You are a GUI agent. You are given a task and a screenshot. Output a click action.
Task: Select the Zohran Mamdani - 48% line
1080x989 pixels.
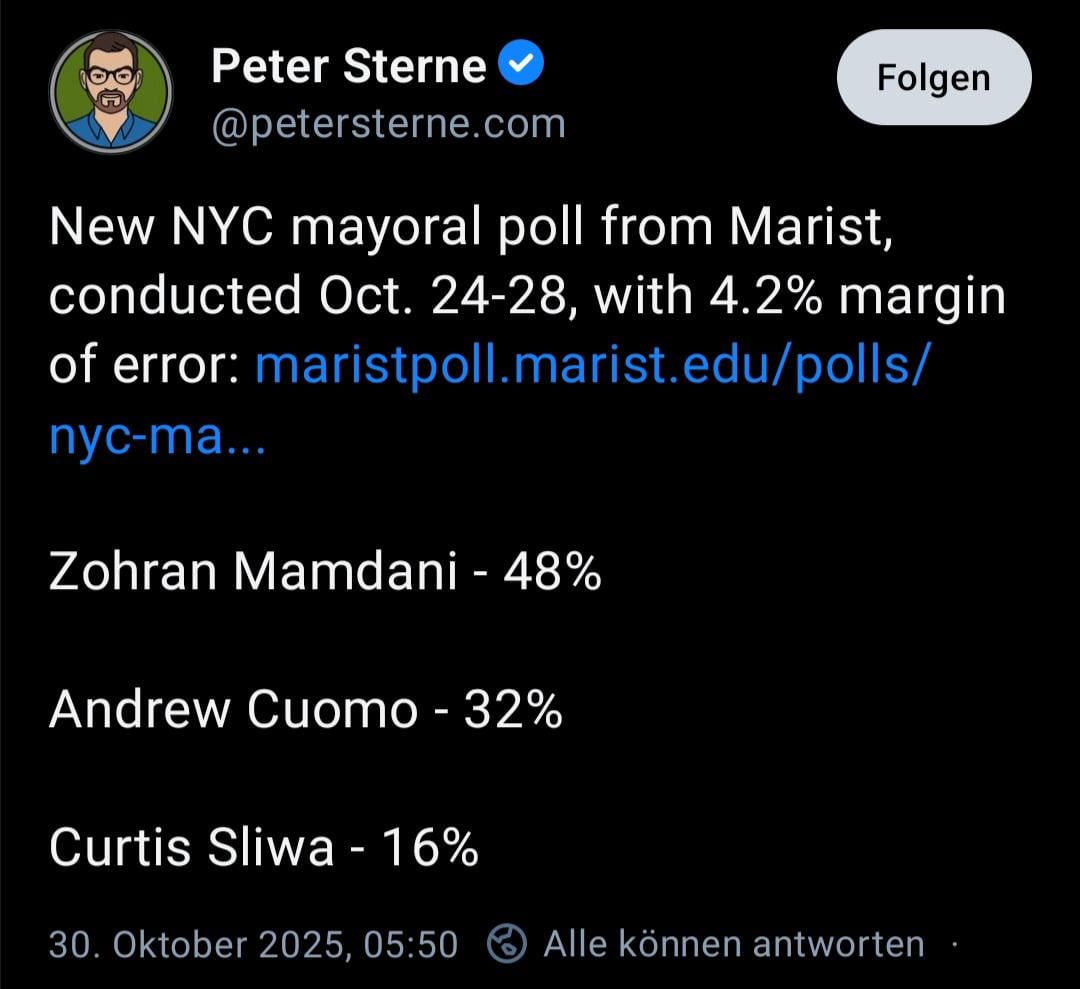(x=325, y=573)
